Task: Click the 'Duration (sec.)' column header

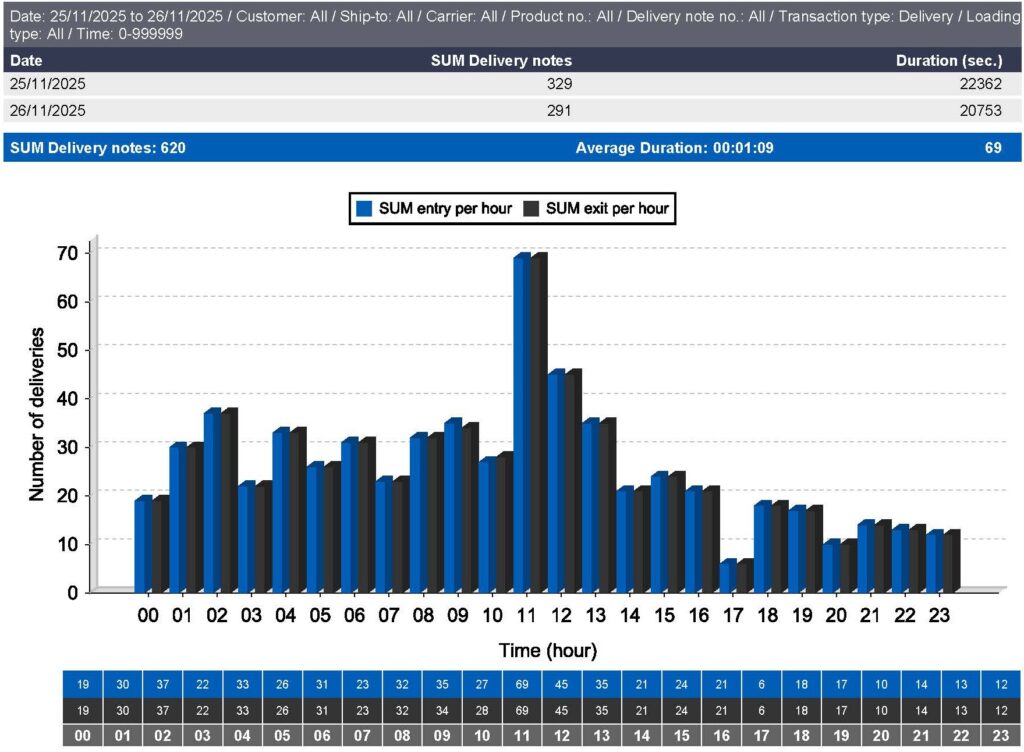Action: [x=949, y=61]
